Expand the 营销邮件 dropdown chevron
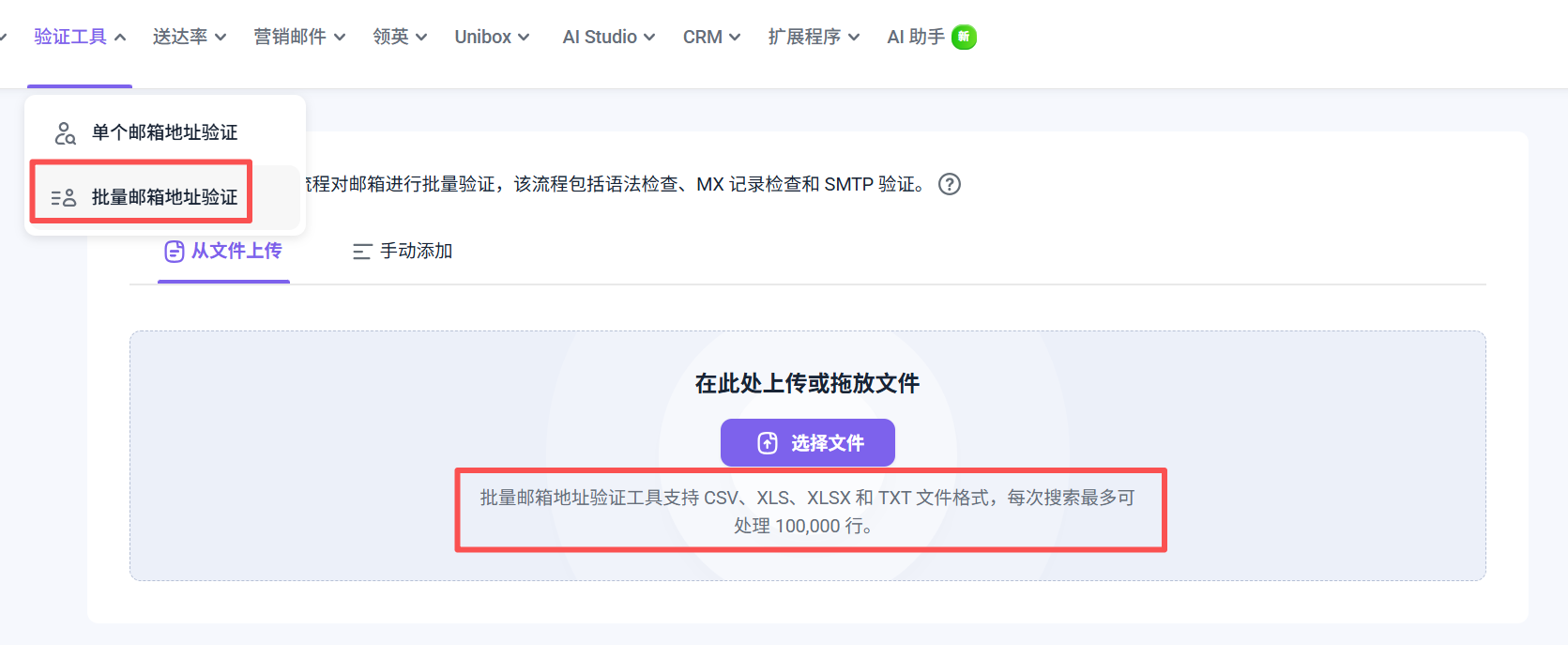Image resolution: width=1568 pixels, height=645 pixels. coord(340,38)
